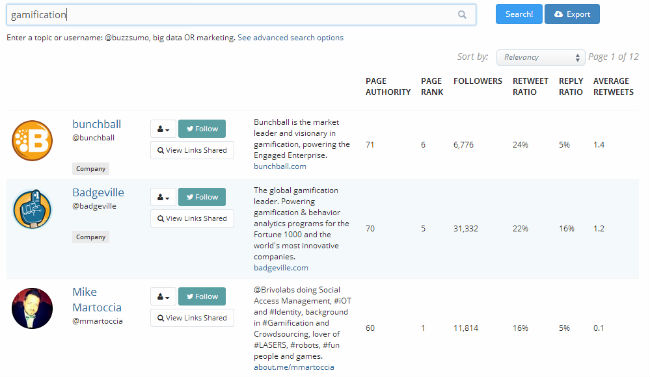Click the FOLLOWERS column header

click(x=478, y=81)
